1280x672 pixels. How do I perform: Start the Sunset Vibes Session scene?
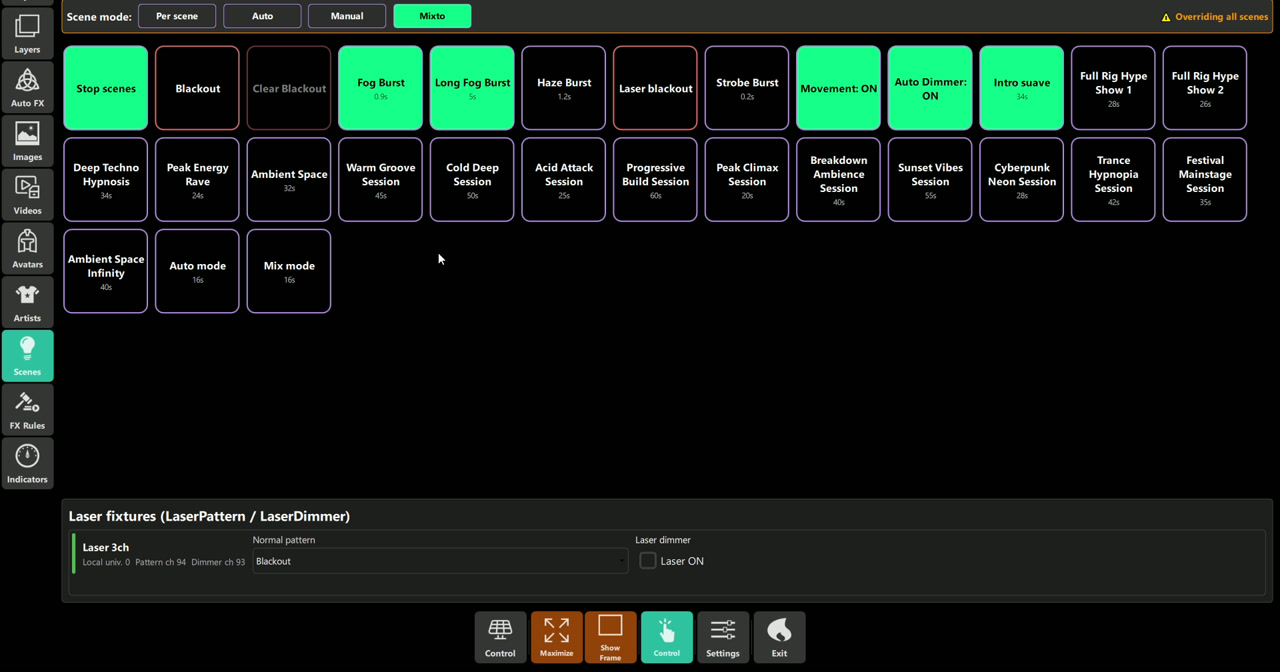point(930,180)
